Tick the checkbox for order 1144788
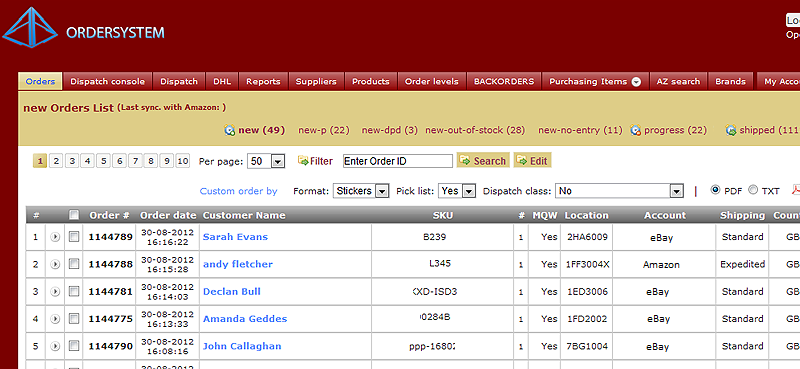Screen dimensions: 800x369 click(74, 264)
